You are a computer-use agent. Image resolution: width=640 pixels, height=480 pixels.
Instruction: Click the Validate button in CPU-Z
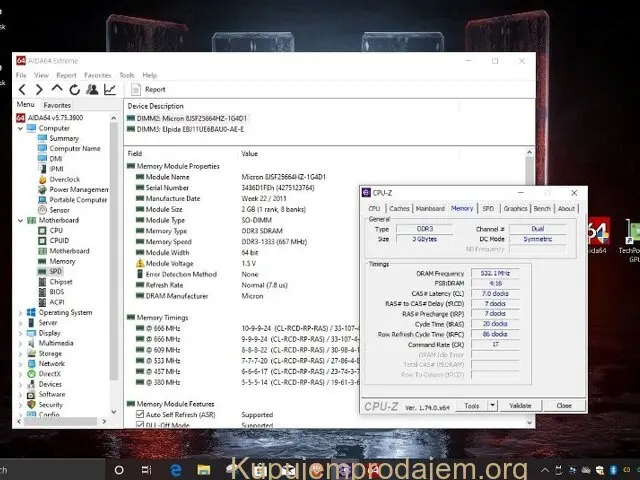coord(520,406)
